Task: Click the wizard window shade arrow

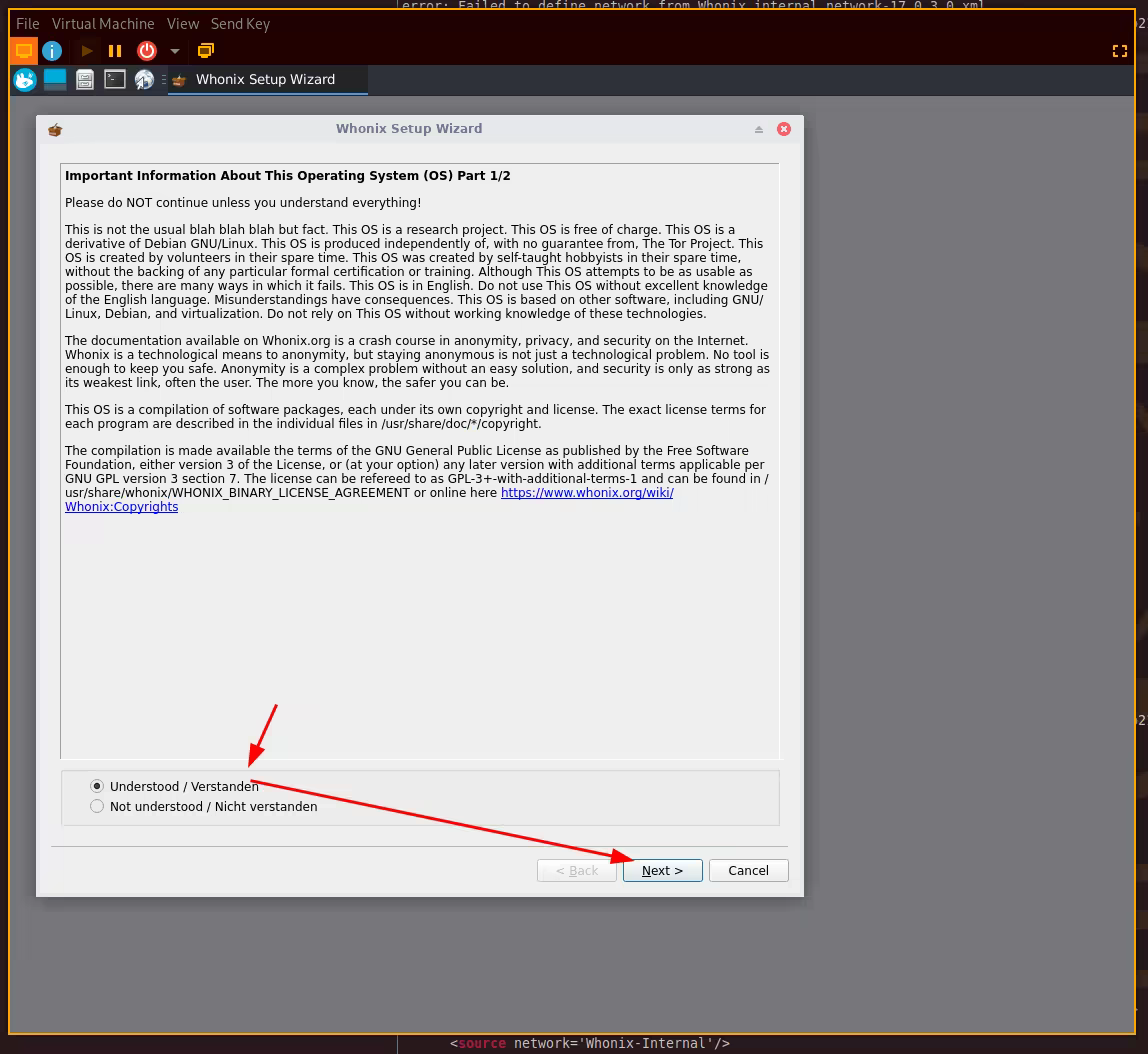Action: pyautogui.click(x=758, y=129)
